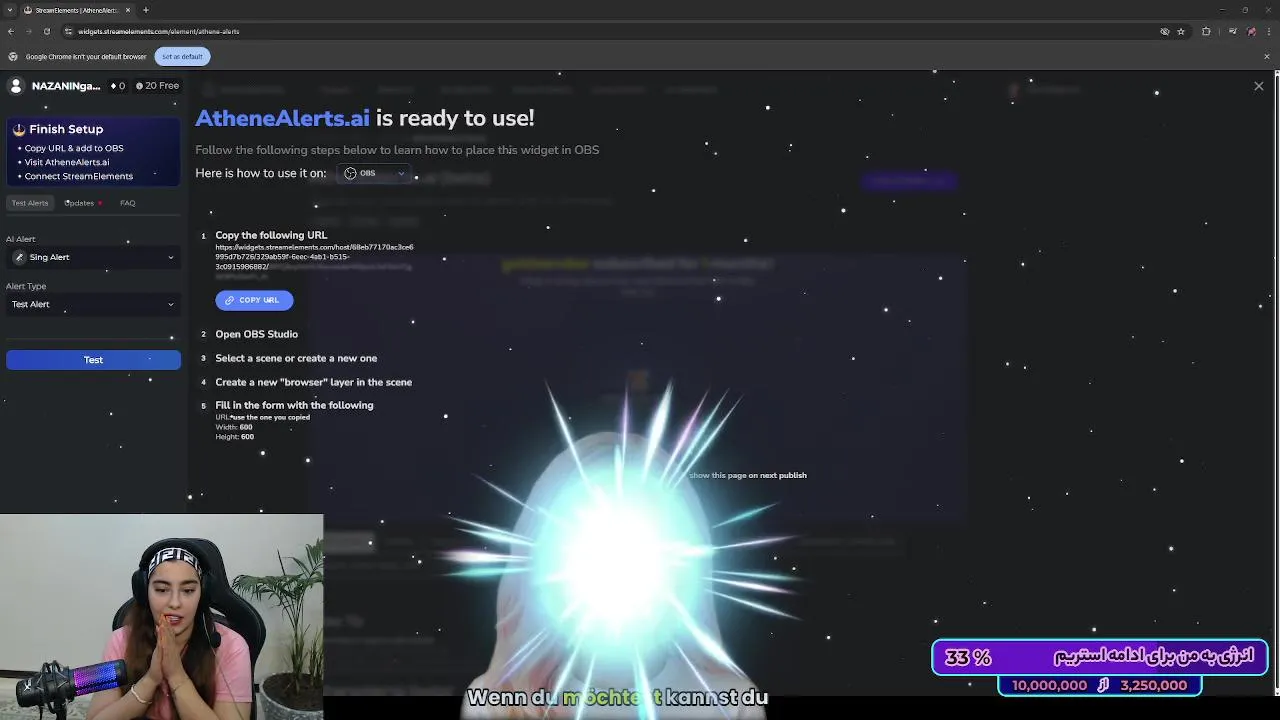Click the crossed-eye tracking icon in address bar
This screenshot has width=1280, height=720.
click(1164, 31)
